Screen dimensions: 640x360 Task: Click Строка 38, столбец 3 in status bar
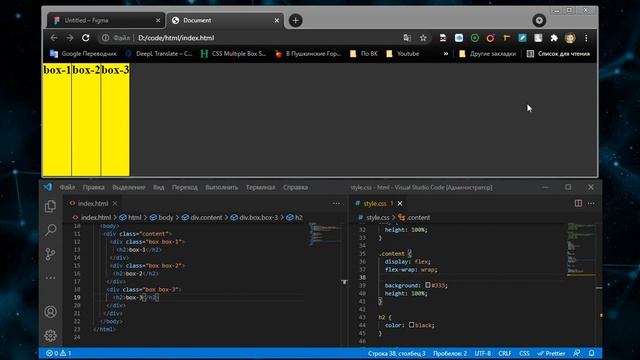click(396, 353)
